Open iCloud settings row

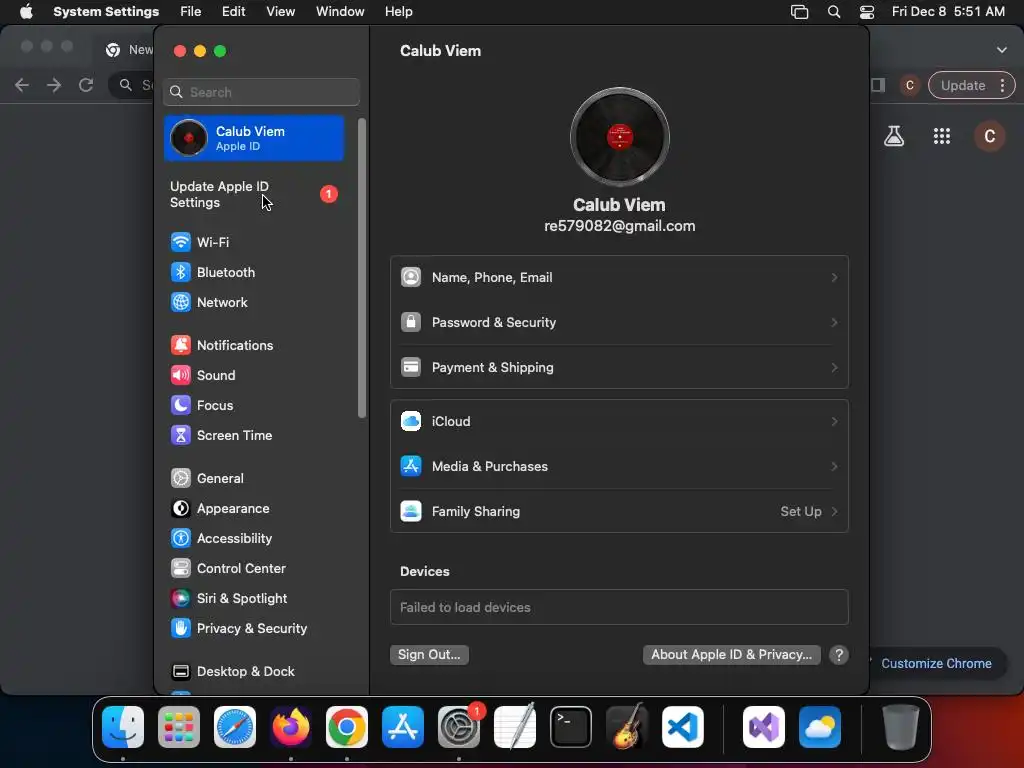point(619,421)
